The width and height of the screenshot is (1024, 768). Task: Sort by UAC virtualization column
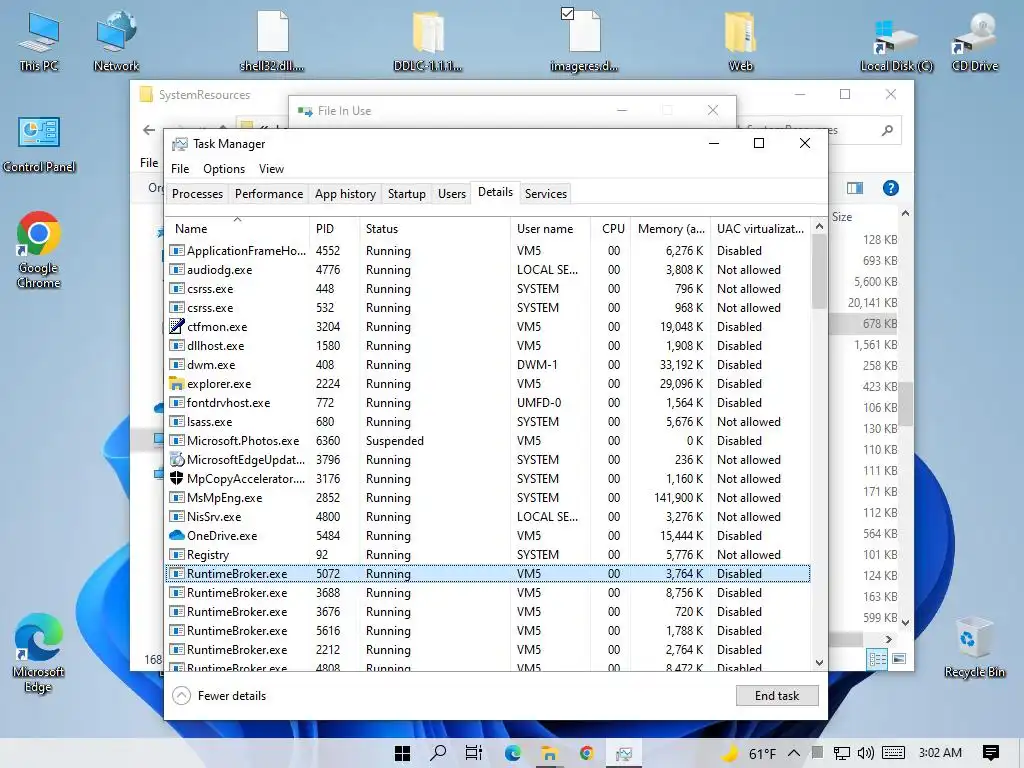[760, 229]
